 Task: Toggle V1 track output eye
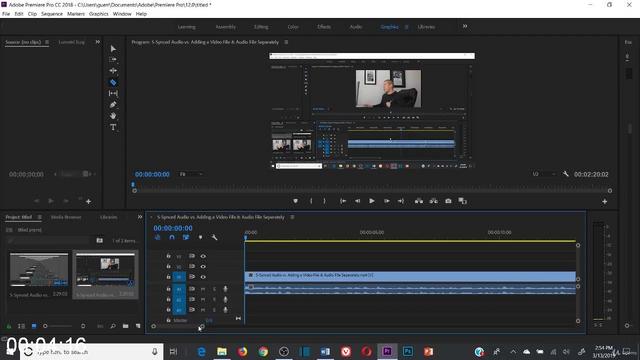coord(203,277)
